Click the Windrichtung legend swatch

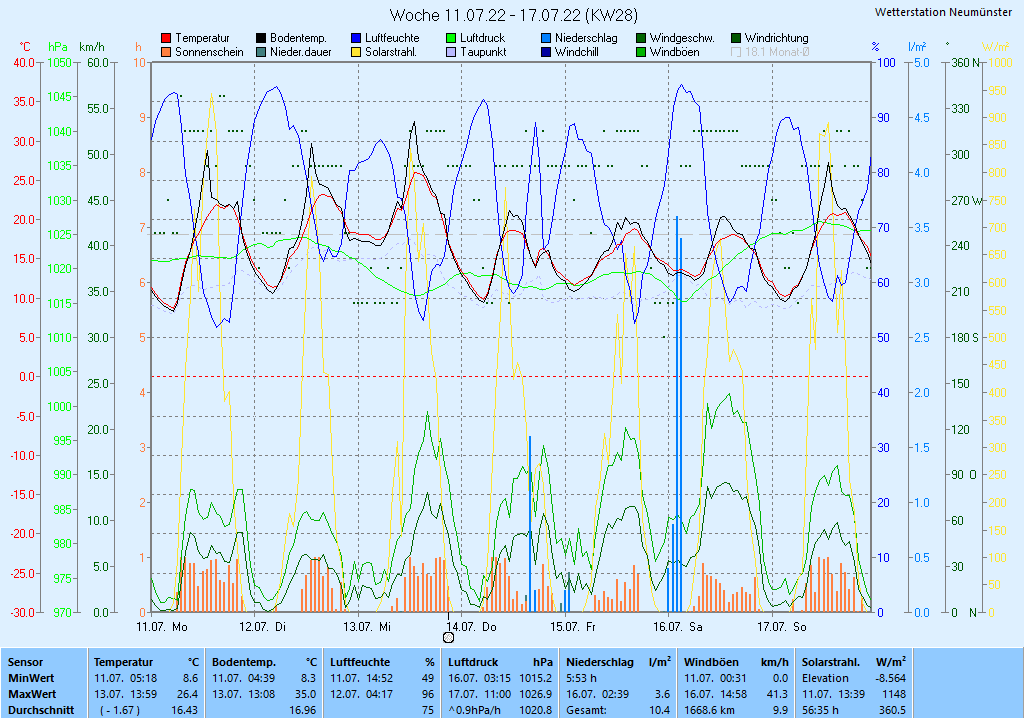pos(736,39)
